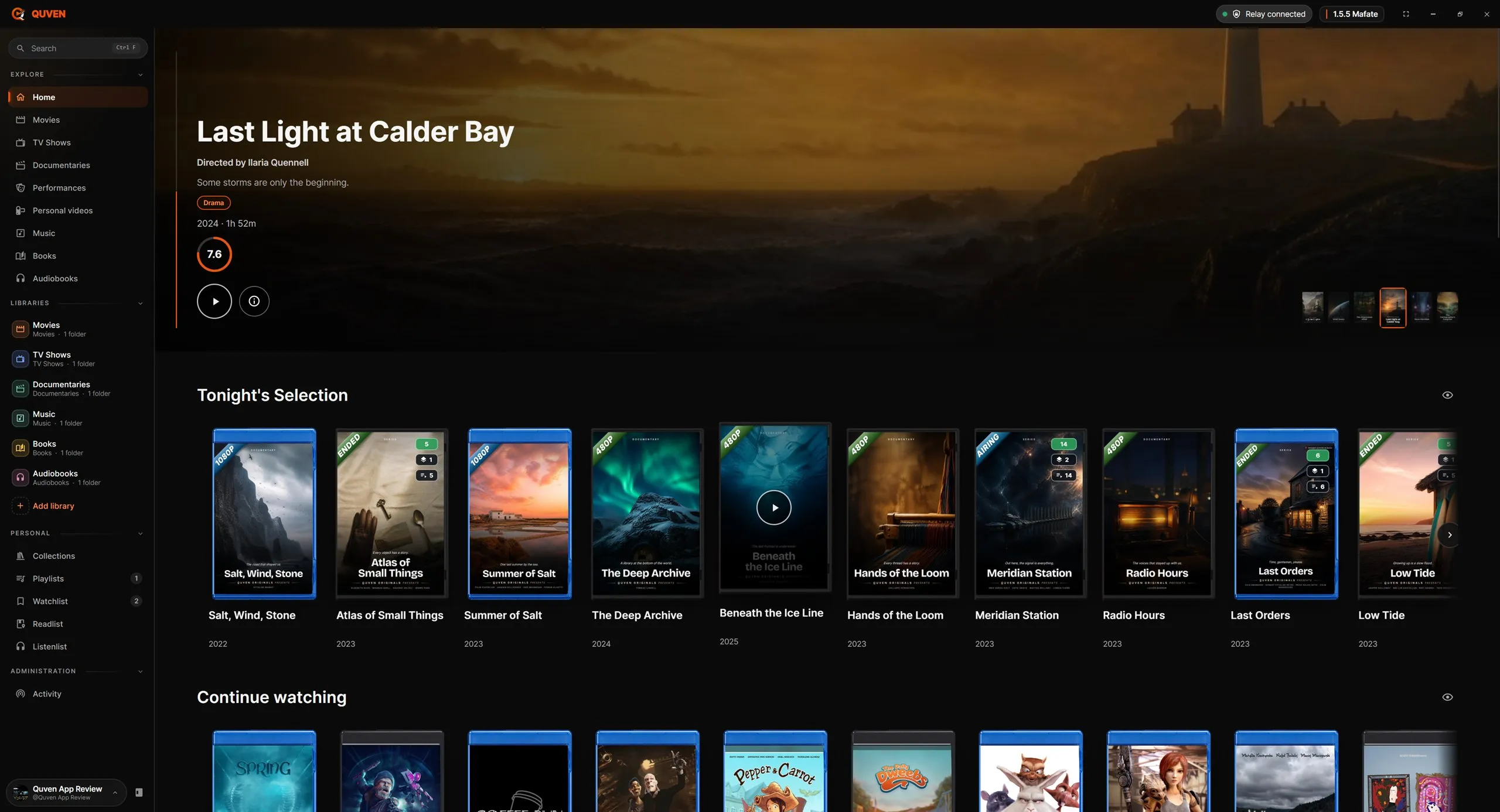Open the Audiobooks explore section
This screenshot has width=1500, height=812.
coord(77,278)
